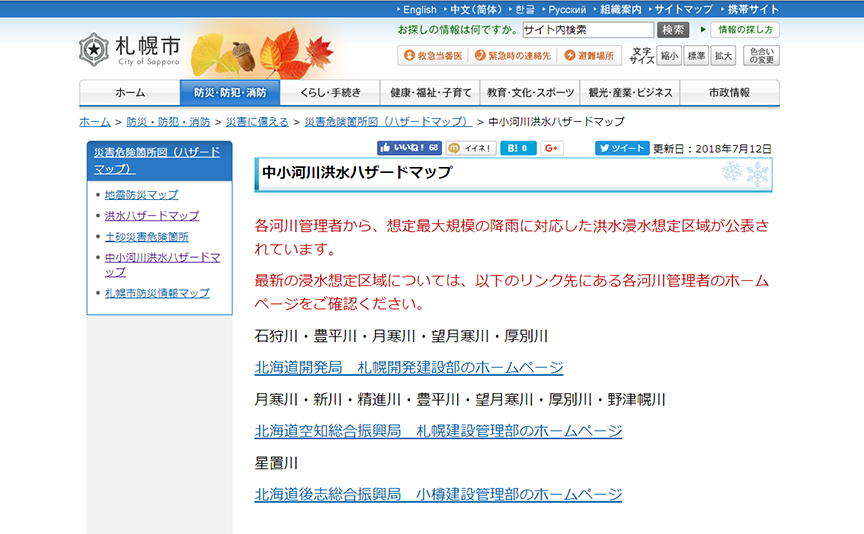Reset text size with 標準 button
This screenshot has height=534, width=864.
[x=696, y=56]
